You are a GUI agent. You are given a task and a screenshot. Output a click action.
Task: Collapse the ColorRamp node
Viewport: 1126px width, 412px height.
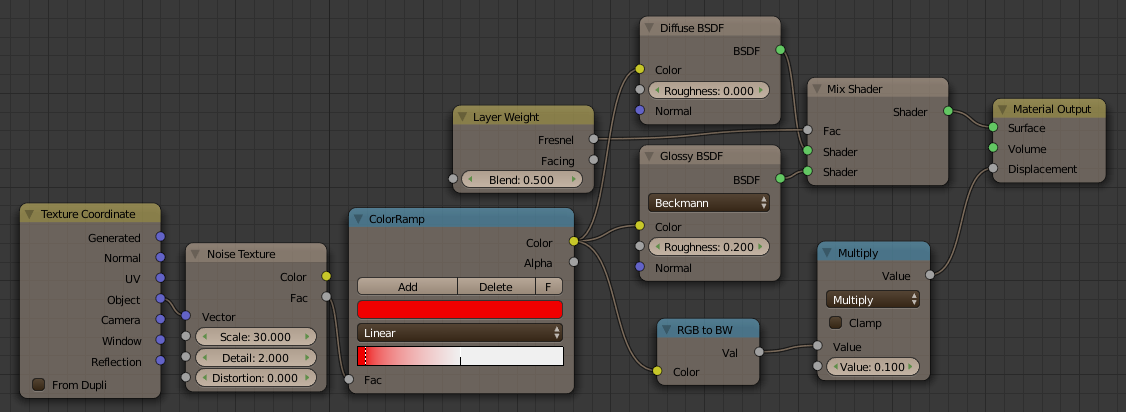coord(357,219)
